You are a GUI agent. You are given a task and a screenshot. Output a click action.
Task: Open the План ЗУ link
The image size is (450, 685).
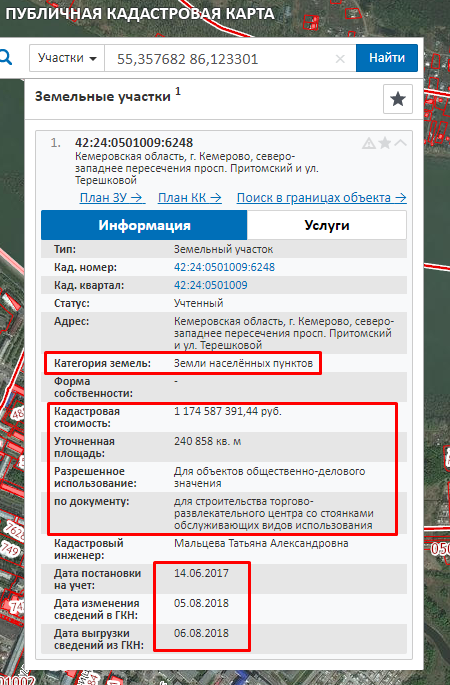pyautogui.click(x=112, y=198)
